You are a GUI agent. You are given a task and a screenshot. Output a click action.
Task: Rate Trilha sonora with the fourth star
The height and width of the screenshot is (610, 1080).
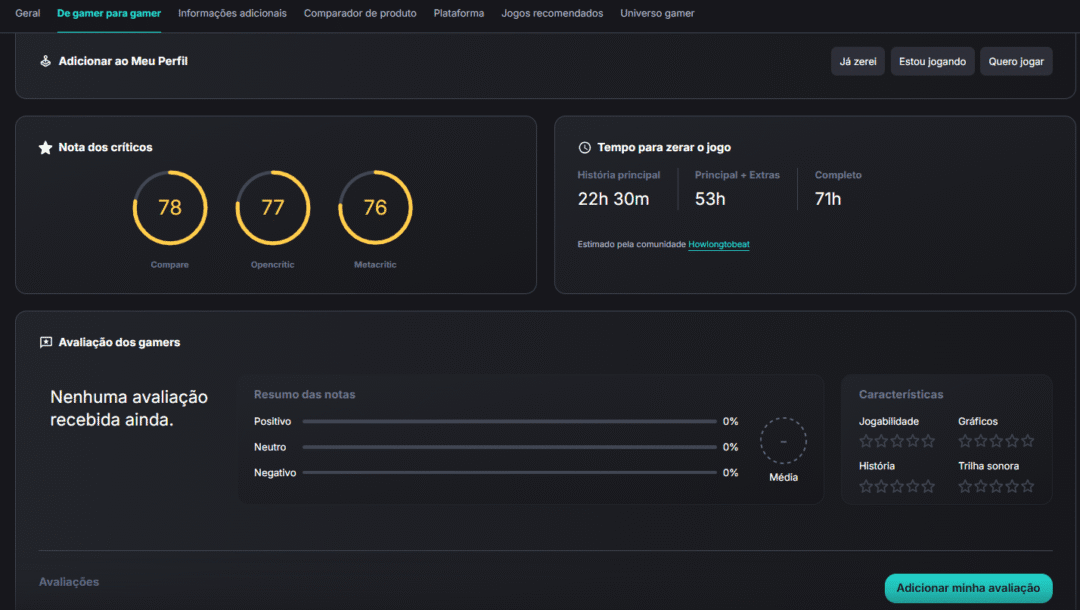pos(1012,486)
